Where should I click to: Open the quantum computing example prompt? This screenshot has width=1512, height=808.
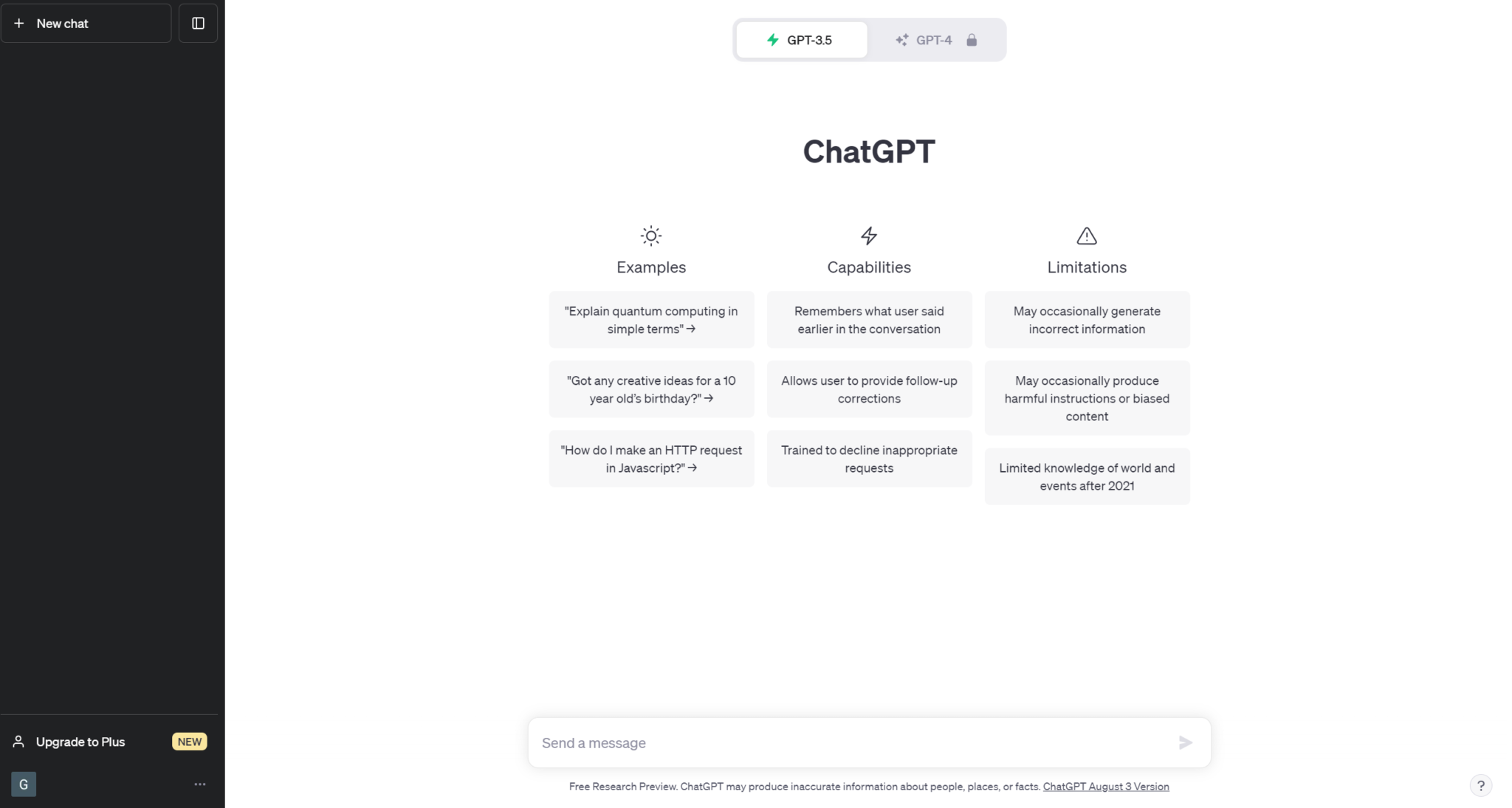651,319
